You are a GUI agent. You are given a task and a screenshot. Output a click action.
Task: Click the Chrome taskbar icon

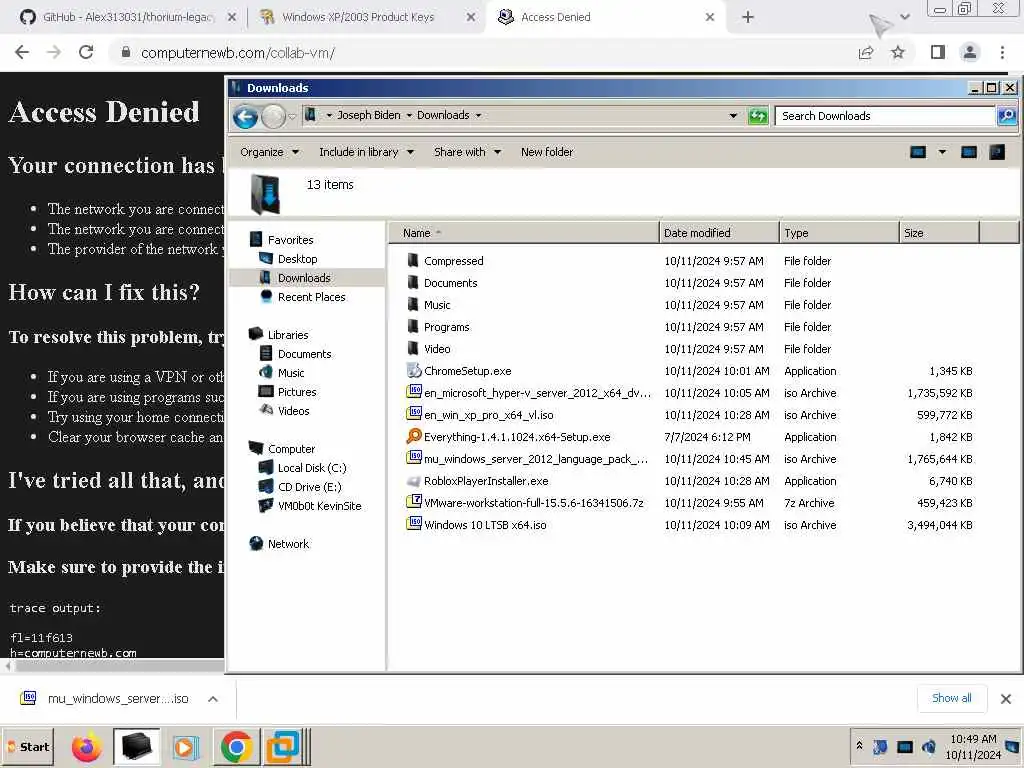[x=236, y=747]
